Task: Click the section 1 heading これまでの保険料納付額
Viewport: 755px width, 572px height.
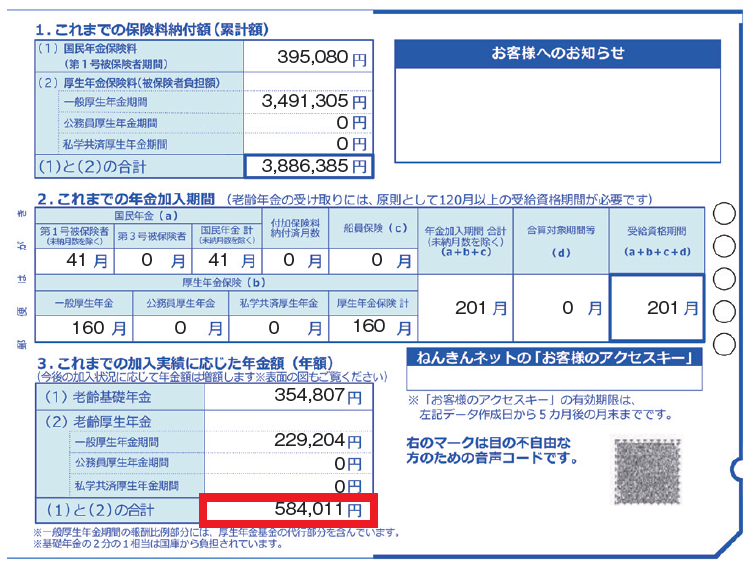Action: [x=152, y=30]
